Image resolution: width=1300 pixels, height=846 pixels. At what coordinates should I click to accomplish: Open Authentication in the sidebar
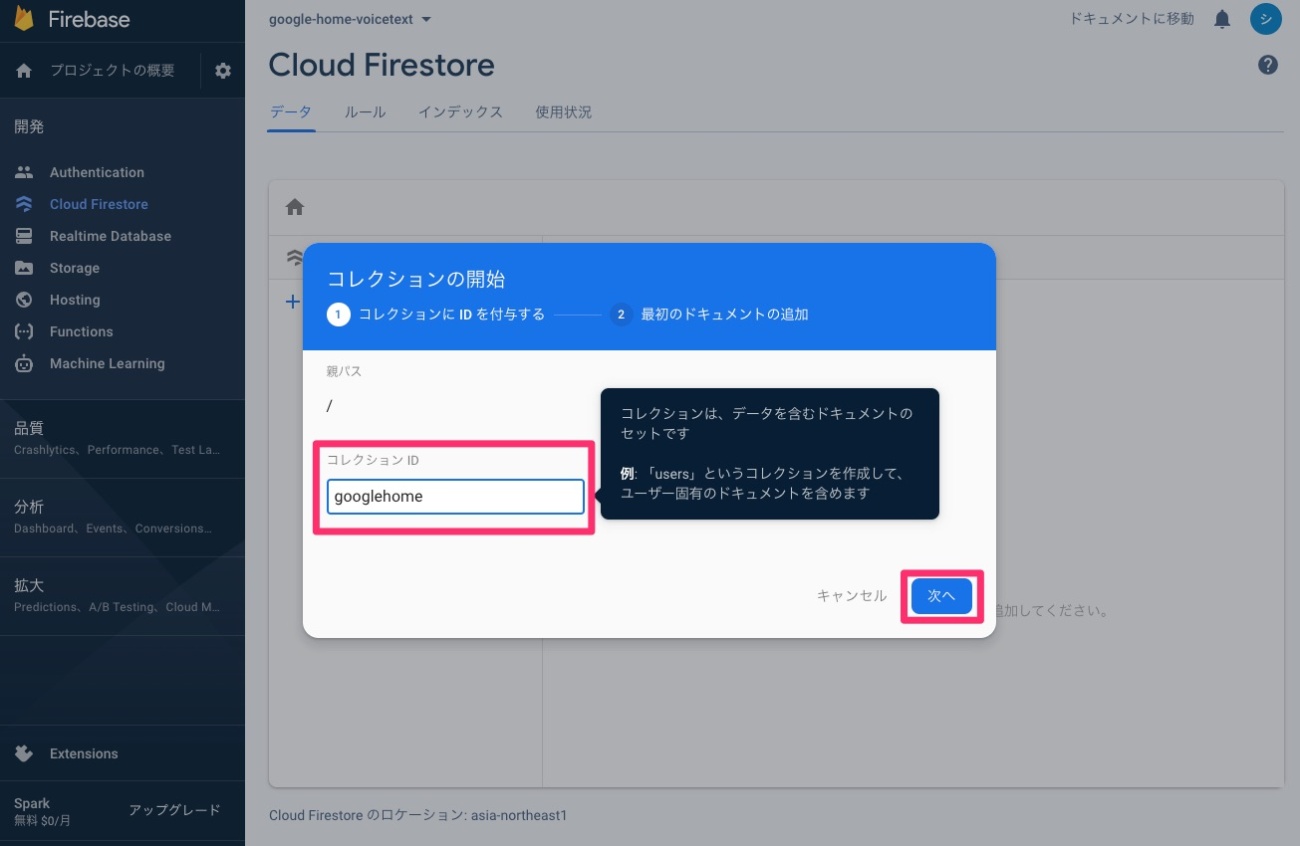[x=97, y=172]
